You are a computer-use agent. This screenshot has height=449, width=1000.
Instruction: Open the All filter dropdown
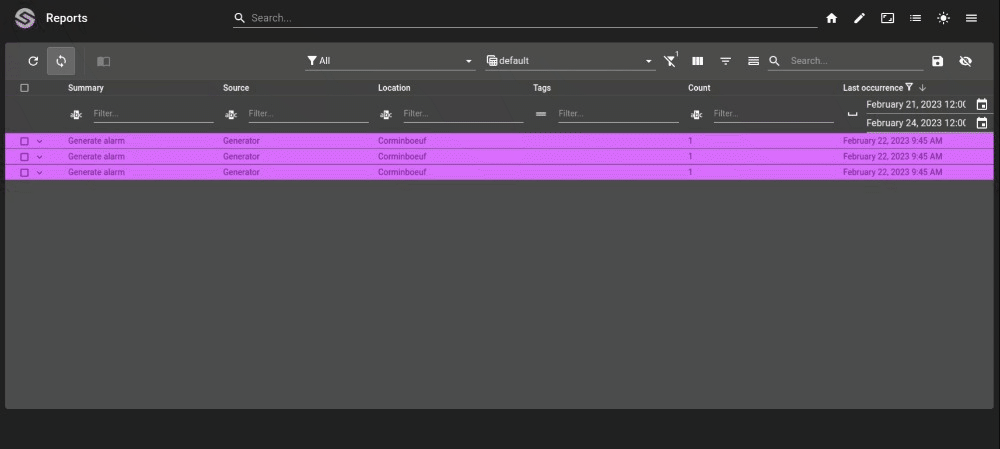click(x=390, y=61)
